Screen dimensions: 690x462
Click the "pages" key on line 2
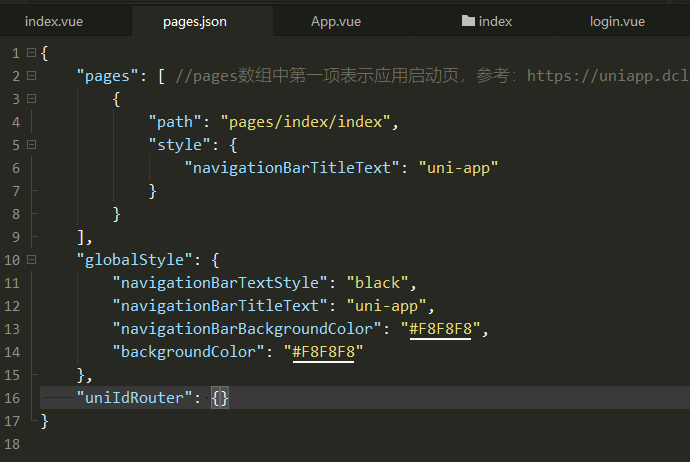107,76
